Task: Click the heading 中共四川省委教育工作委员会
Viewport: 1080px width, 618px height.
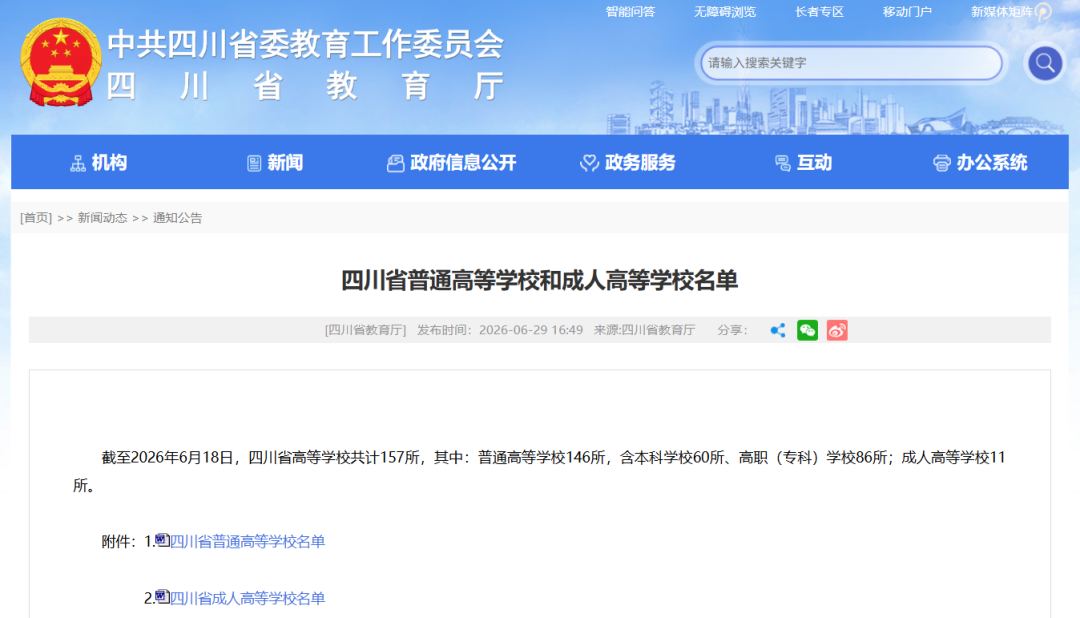Action: 306,44
